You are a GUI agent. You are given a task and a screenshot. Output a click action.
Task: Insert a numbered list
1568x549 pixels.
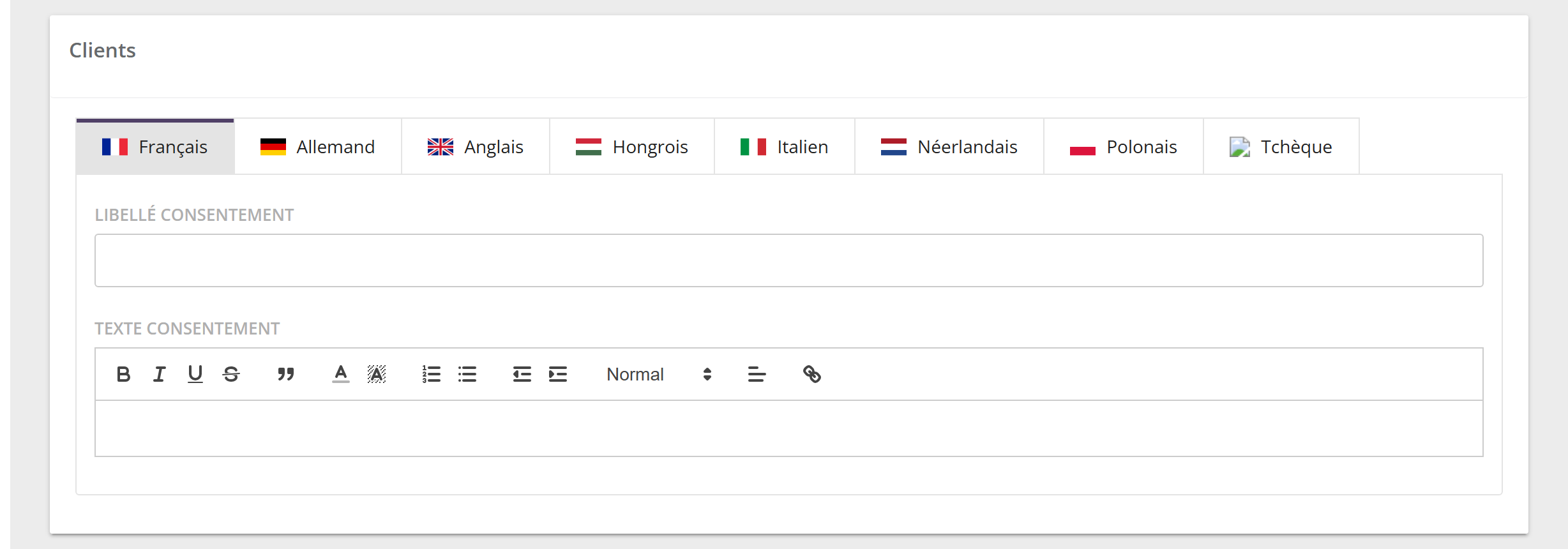[x=432, y=374]
